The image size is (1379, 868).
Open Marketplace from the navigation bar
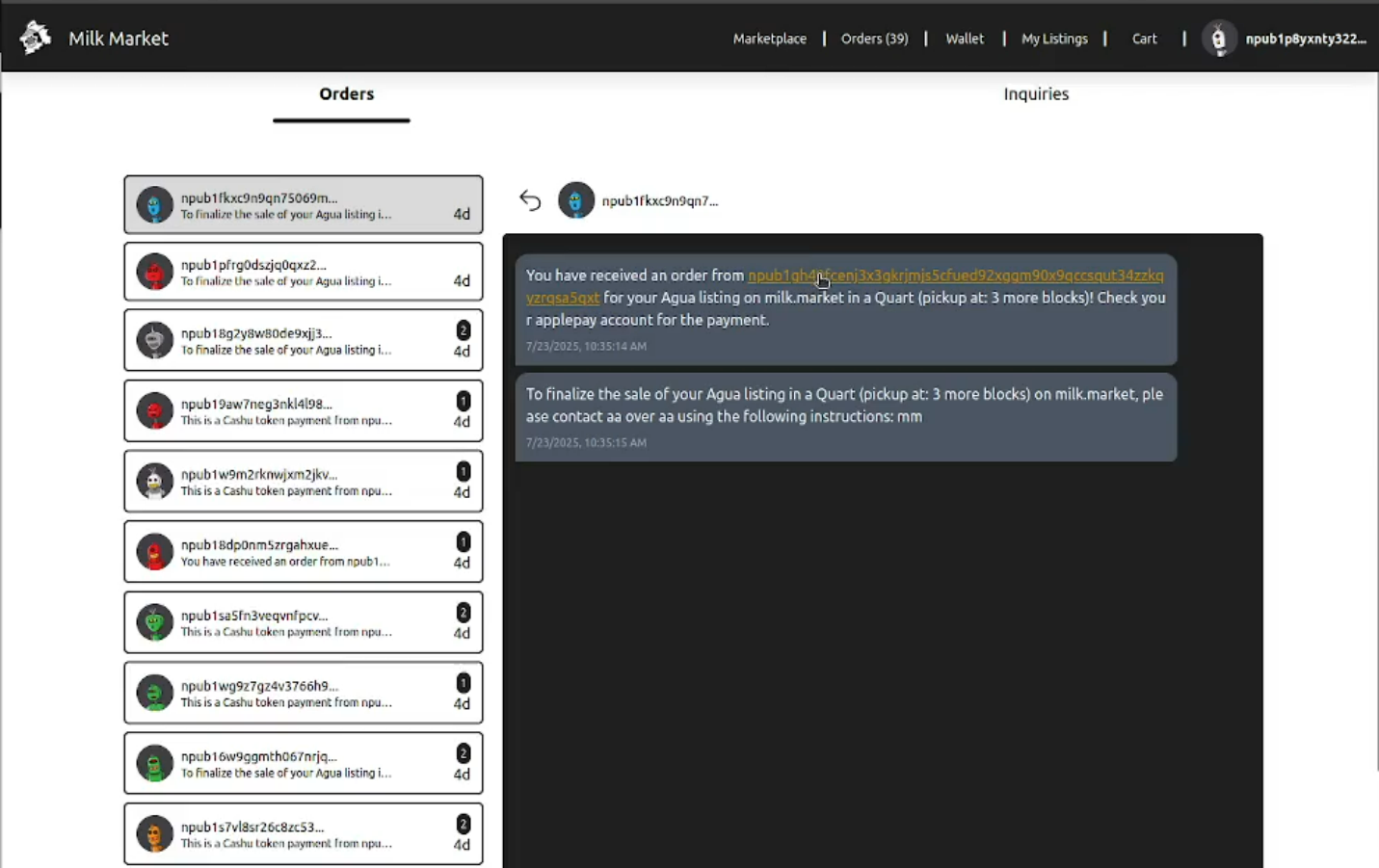tap(769, 39)
